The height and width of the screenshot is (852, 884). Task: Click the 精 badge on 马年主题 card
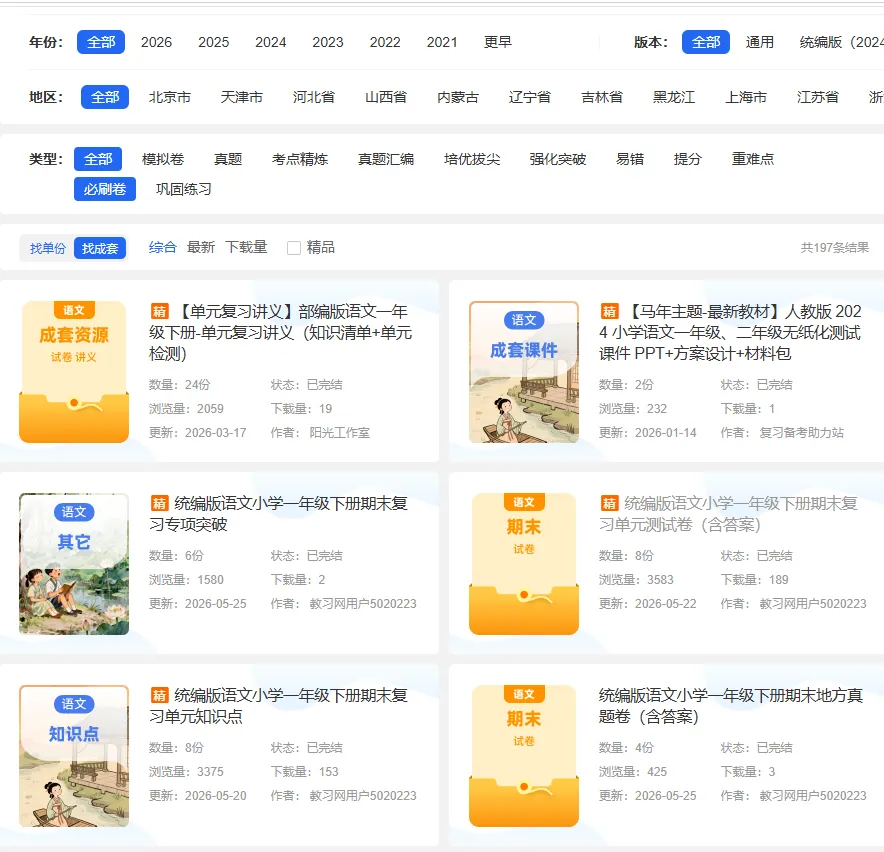click(609, 311)
